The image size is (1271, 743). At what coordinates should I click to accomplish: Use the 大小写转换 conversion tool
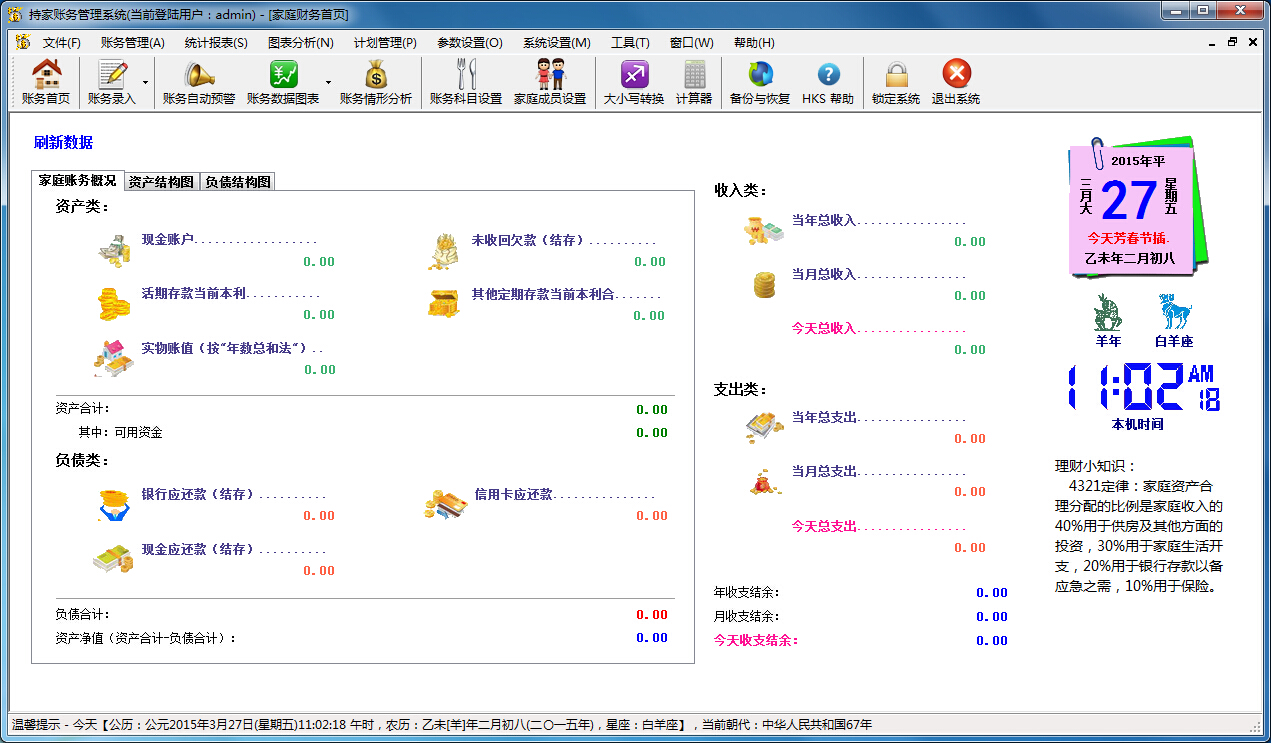[632, 80]
